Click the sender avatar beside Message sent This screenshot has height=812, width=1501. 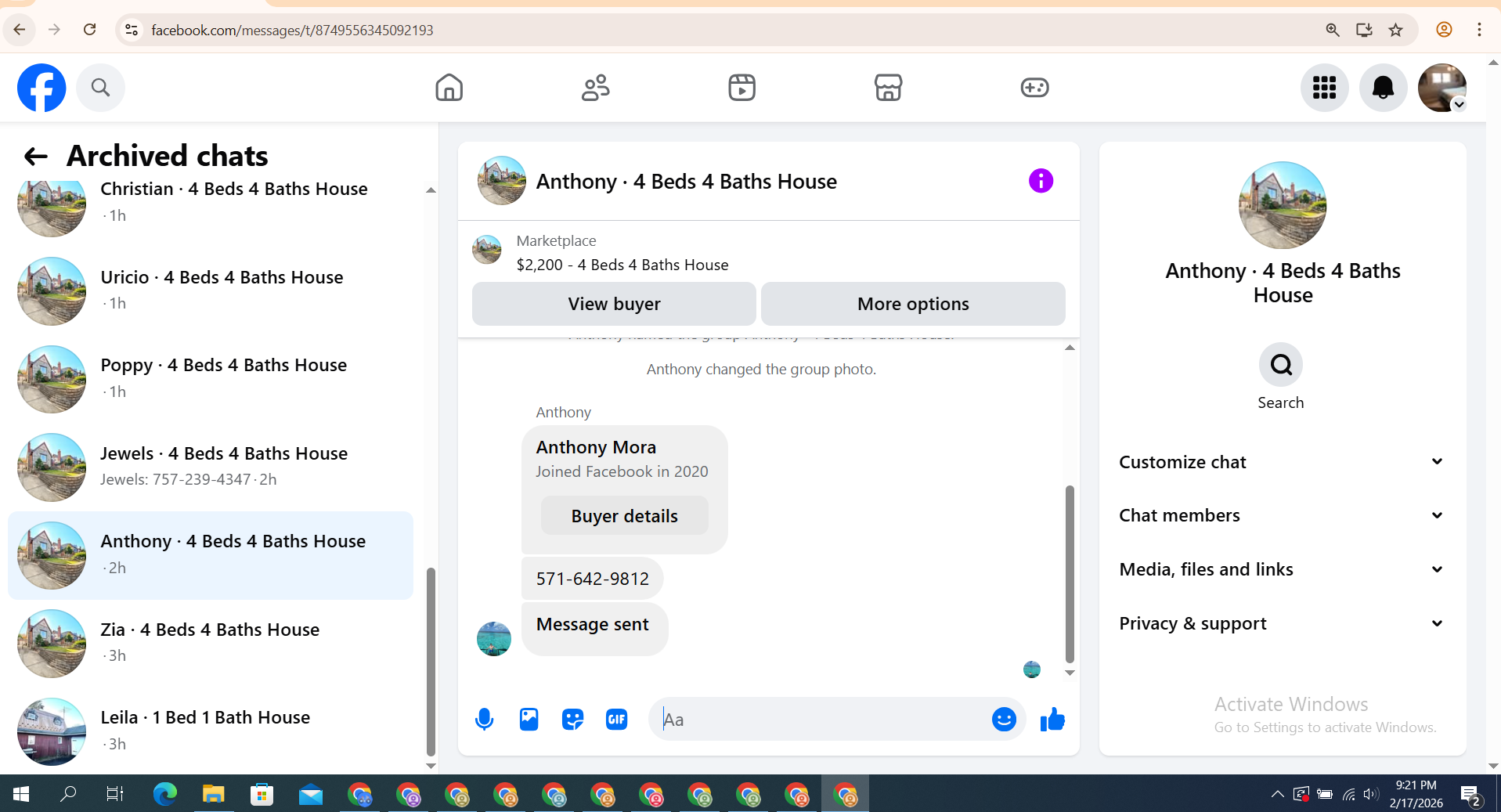[x=494, y=639]
